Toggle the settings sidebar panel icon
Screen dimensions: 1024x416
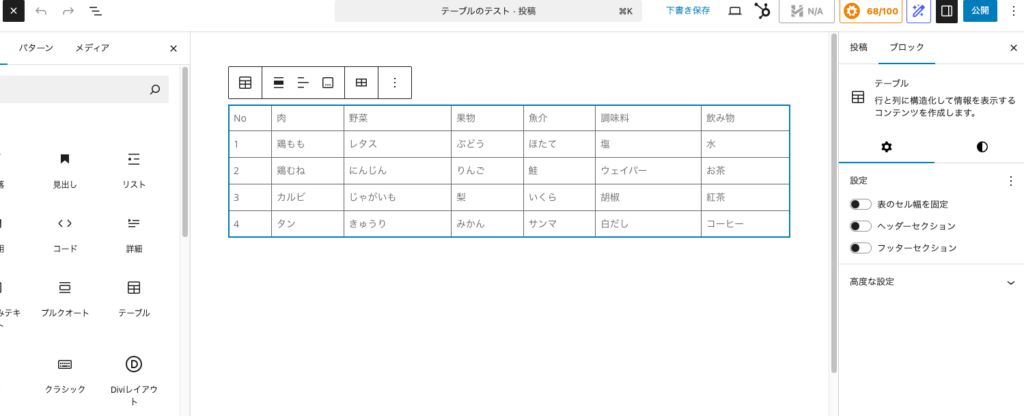(x=946, y=11)
